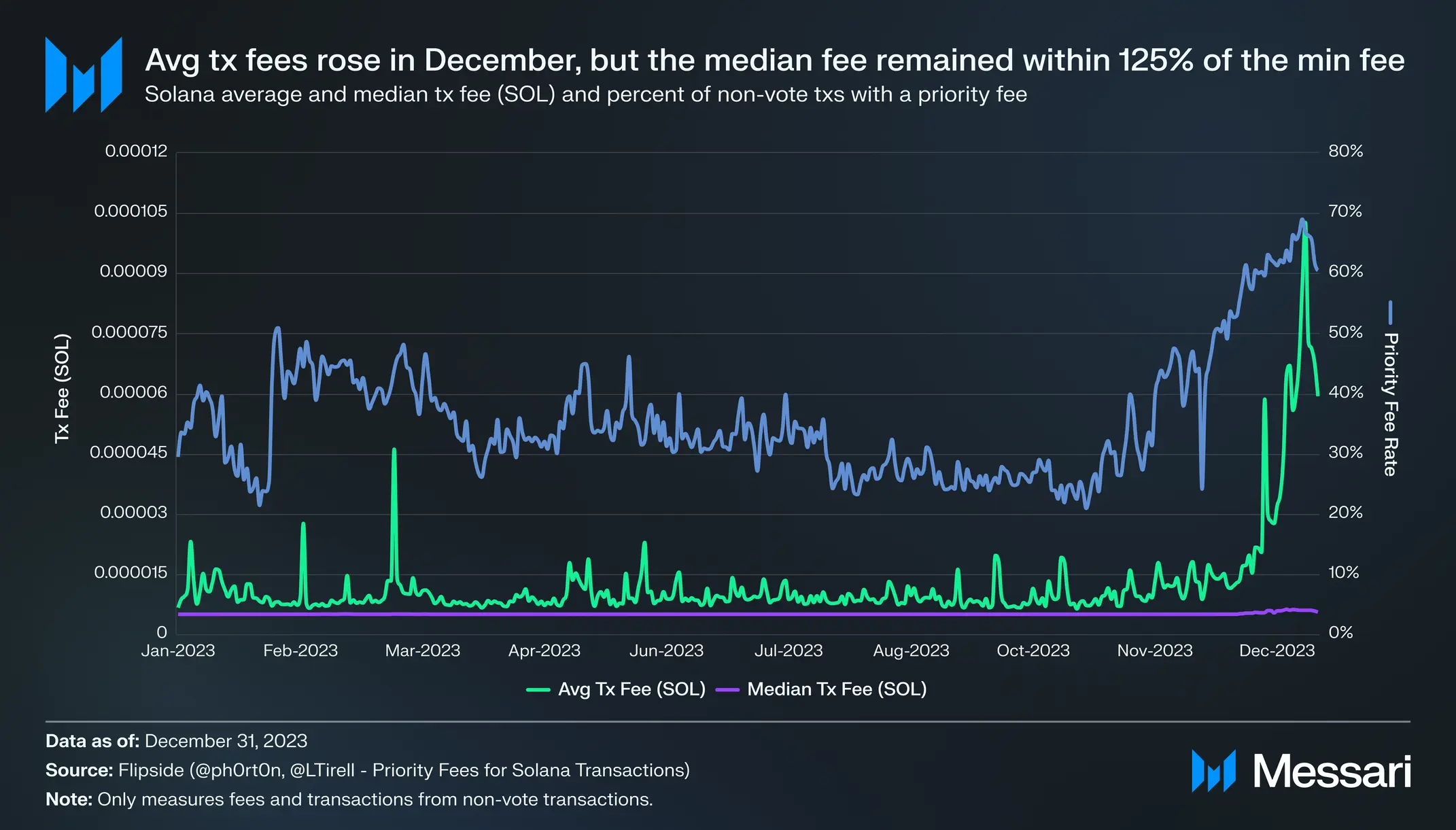Click the blue Priority Fee Rate legend marker

(x=1390, y=313)
